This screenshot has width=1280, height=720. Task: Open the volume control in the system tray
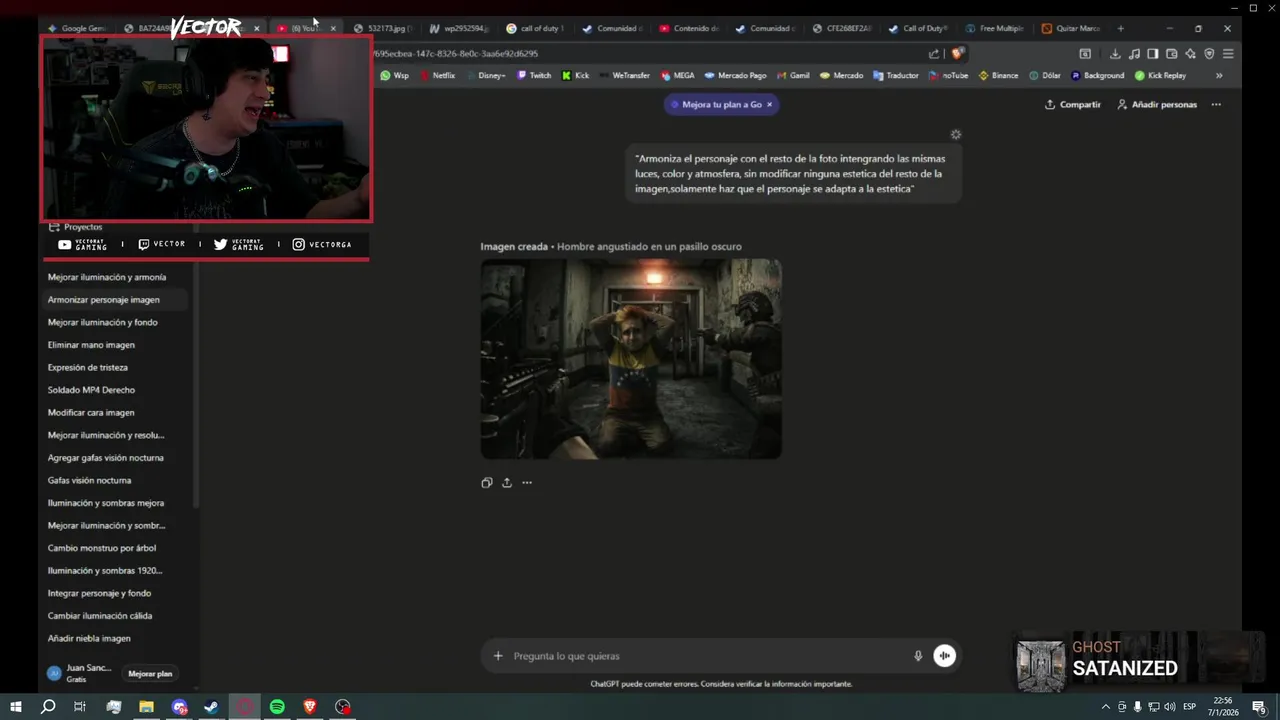pos(1170,707)
